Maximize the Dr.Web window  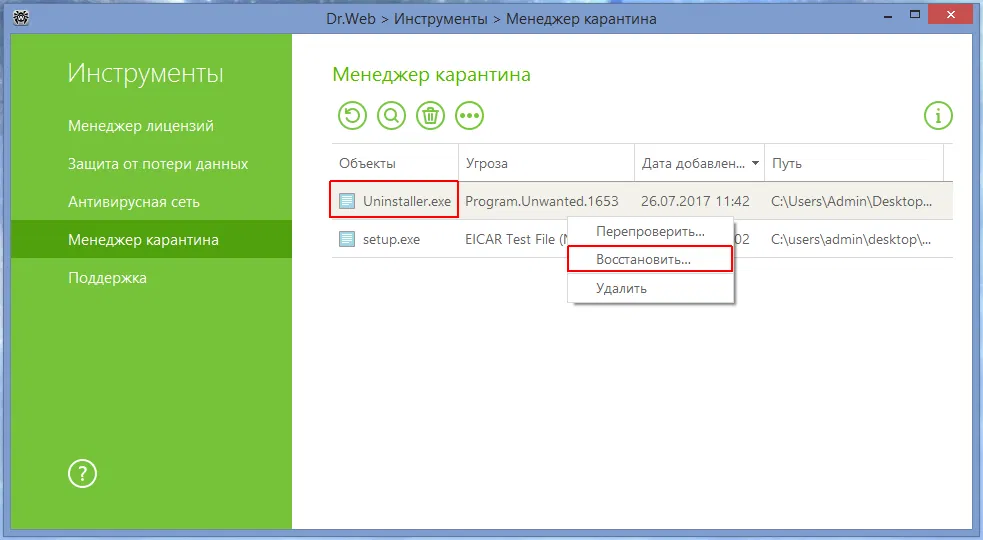pyautogui.click(x=915, y=14)
